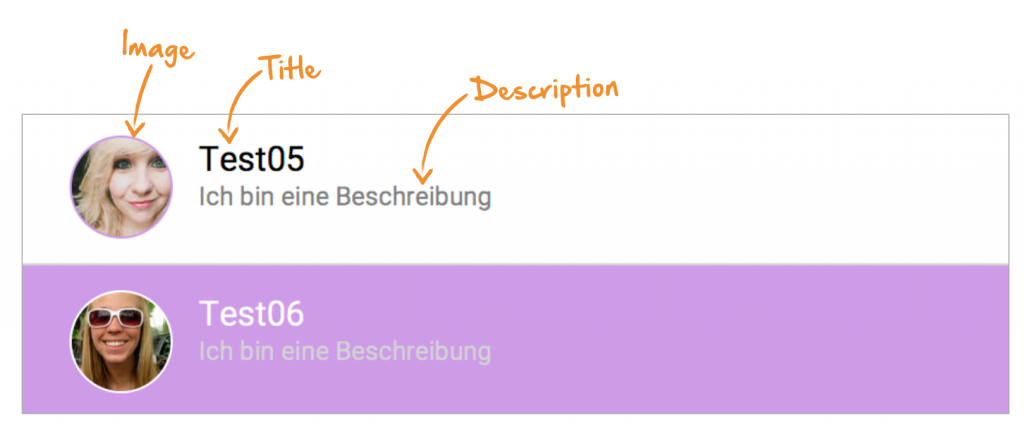Click the word "Ich" under Test06
Viewport: 1024px width, 432px height.
coord(213,351)
